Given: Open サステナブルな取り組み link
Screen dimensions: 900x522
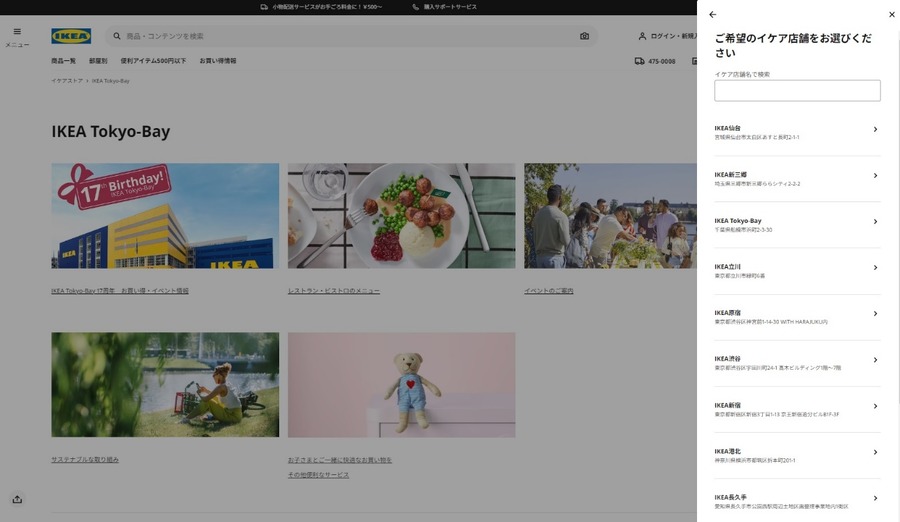Looking at the screenshot, I should [x=85, y=459].
